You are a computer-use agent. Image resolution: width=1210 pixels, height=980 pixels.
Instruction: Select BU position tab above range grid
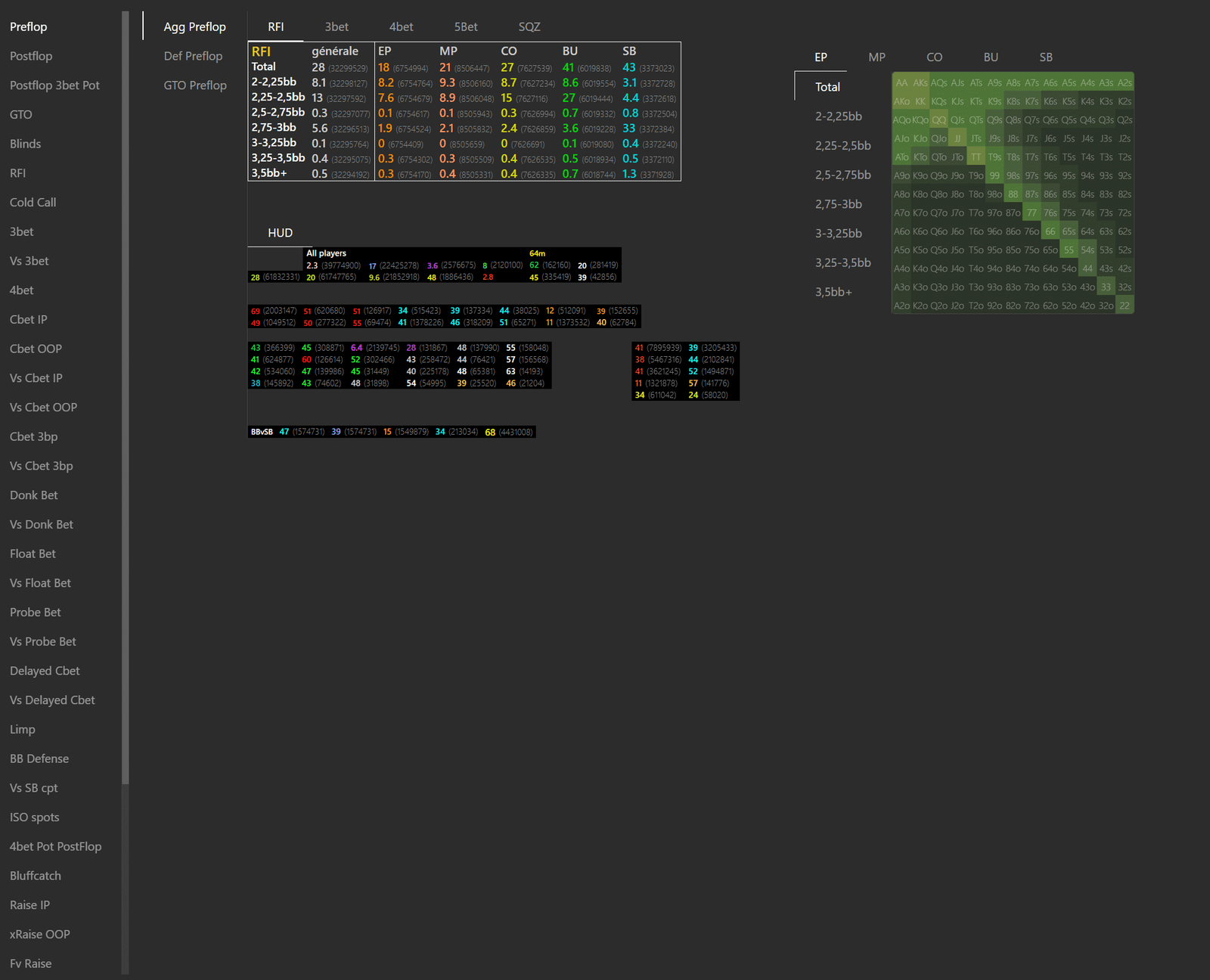pos(991,57)
